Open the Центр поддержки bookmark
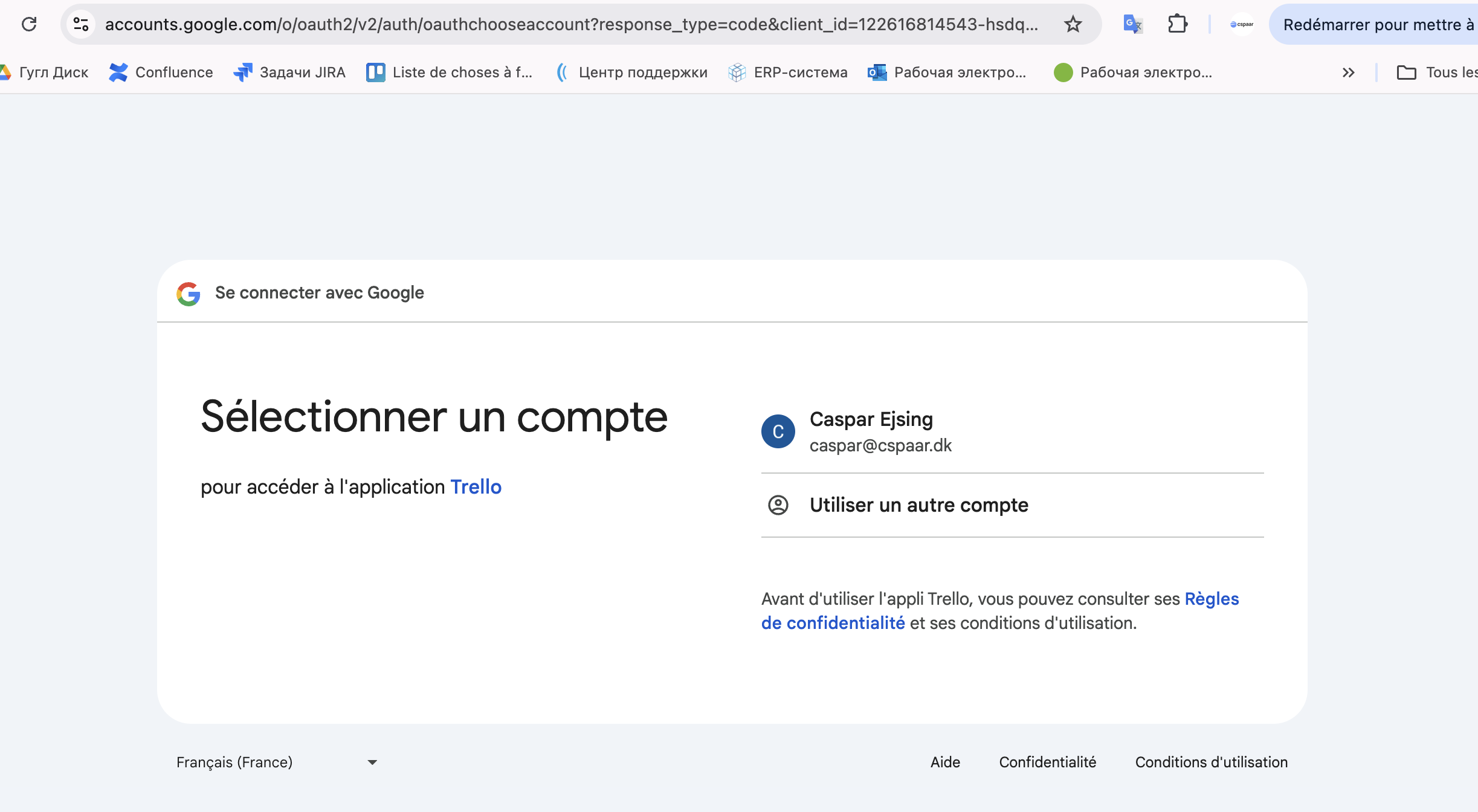 point(631,72)
